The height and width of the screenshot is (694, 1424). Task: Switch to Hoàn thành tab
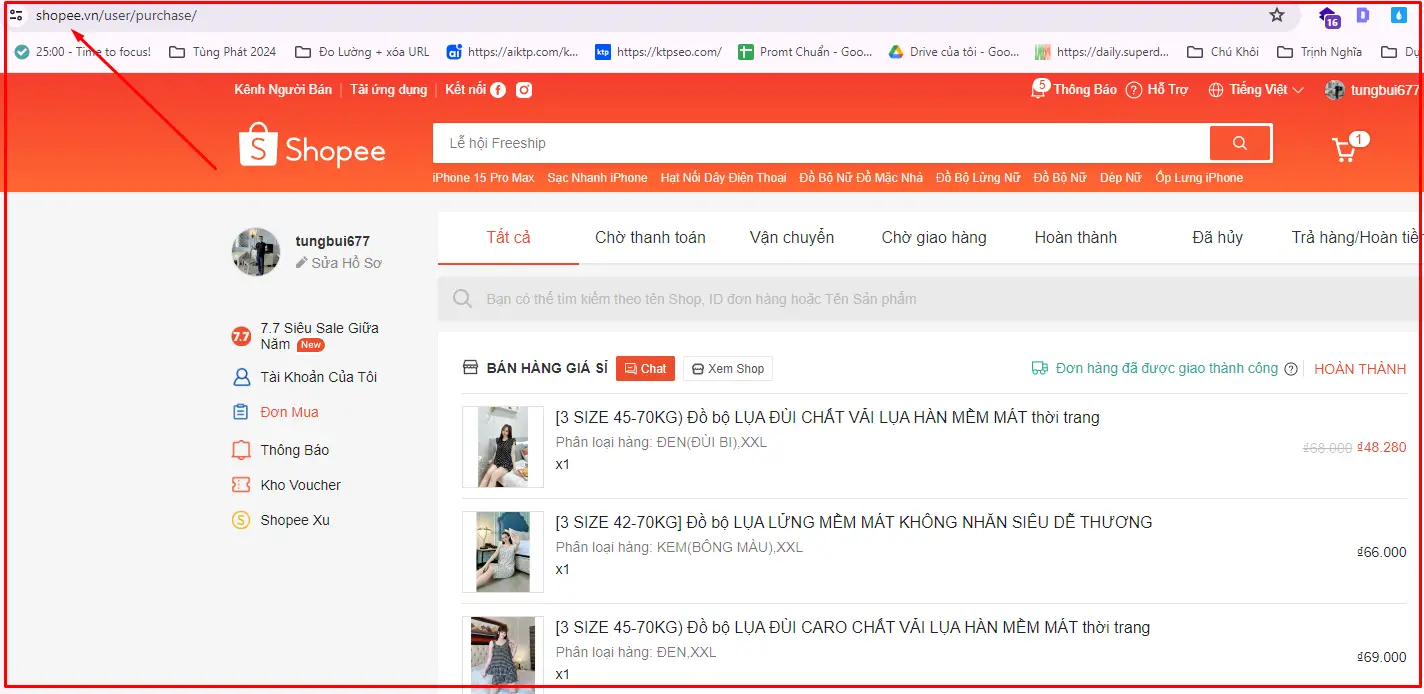click(1076, 238)
